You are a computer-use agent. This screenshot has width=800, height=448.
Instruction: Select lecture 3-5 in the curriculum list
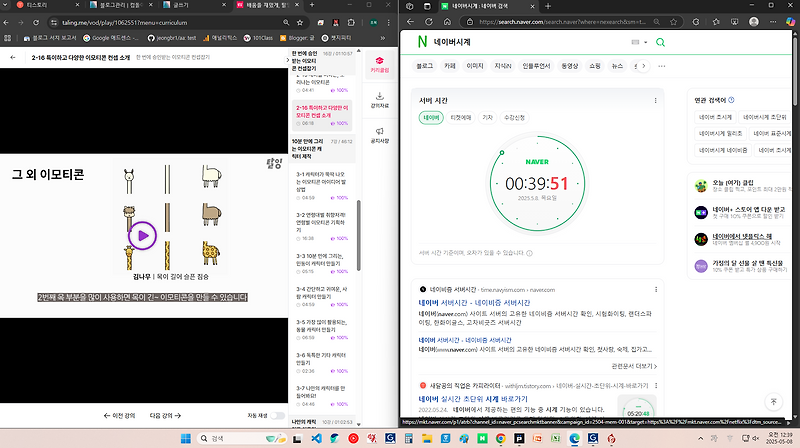(321, 330)
